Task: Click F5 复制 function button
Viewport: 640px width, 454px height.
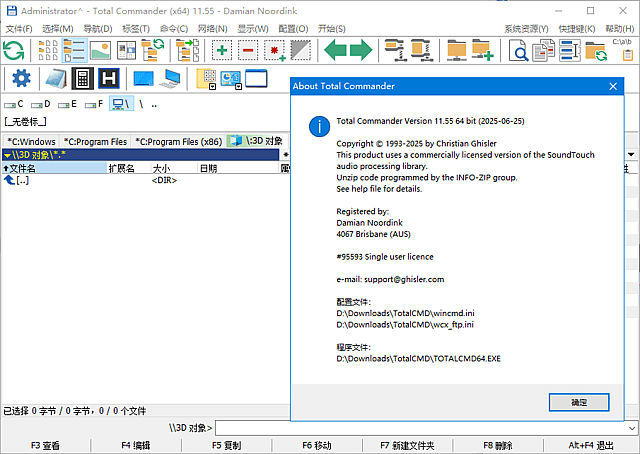Action: 227,445
